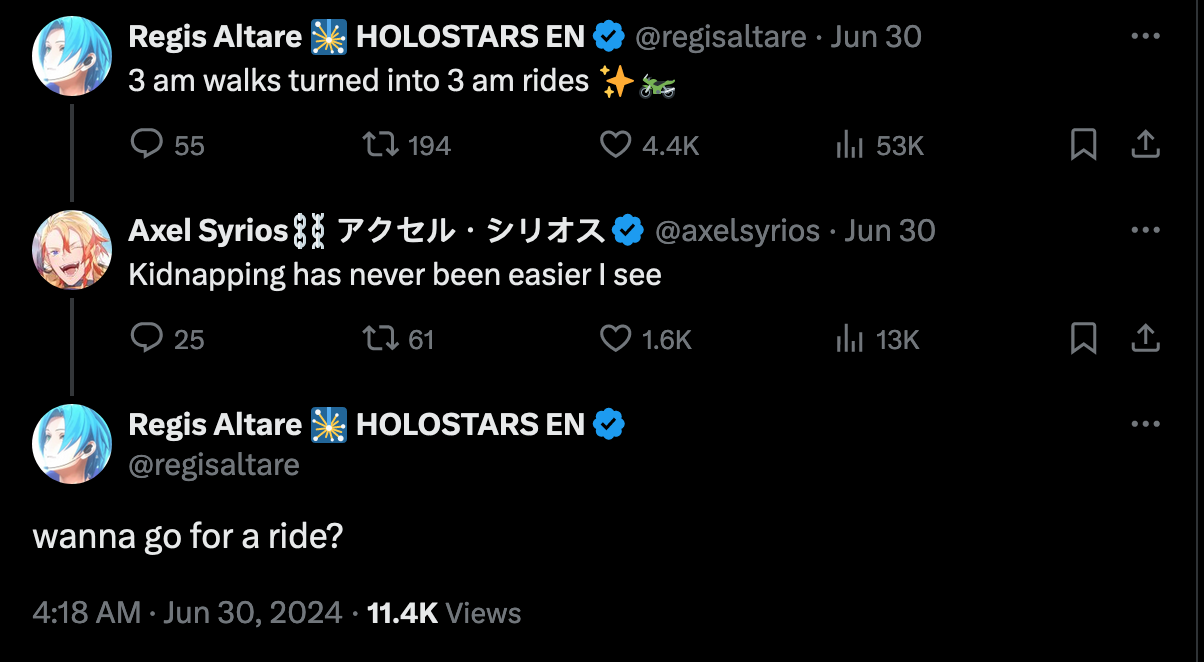Open the @regisaltare handle under the main tweet
This screenshot has width=1204, height=662.
click(x=214, y=465)
